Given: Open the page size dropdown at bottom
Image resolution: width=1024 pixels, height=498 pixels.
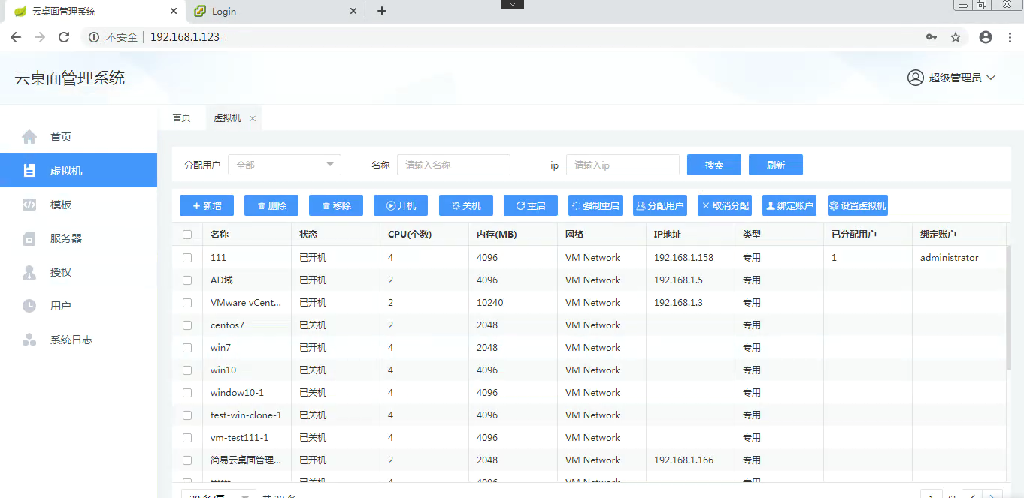Looking at the screenshot, I should pos(217,494).
